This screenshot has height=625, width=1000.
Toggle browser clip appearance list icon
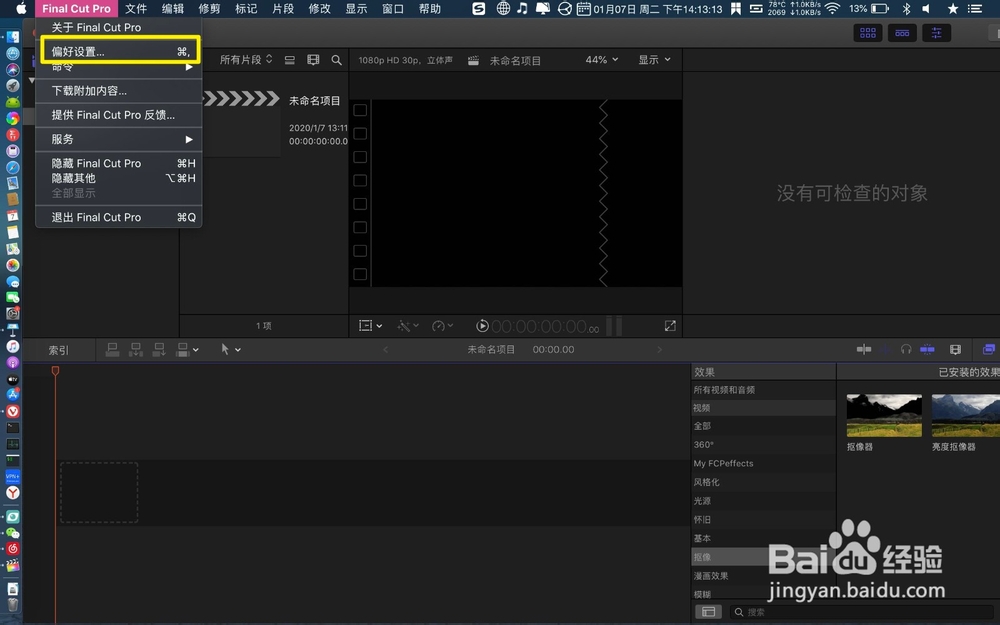pos(290,60)
